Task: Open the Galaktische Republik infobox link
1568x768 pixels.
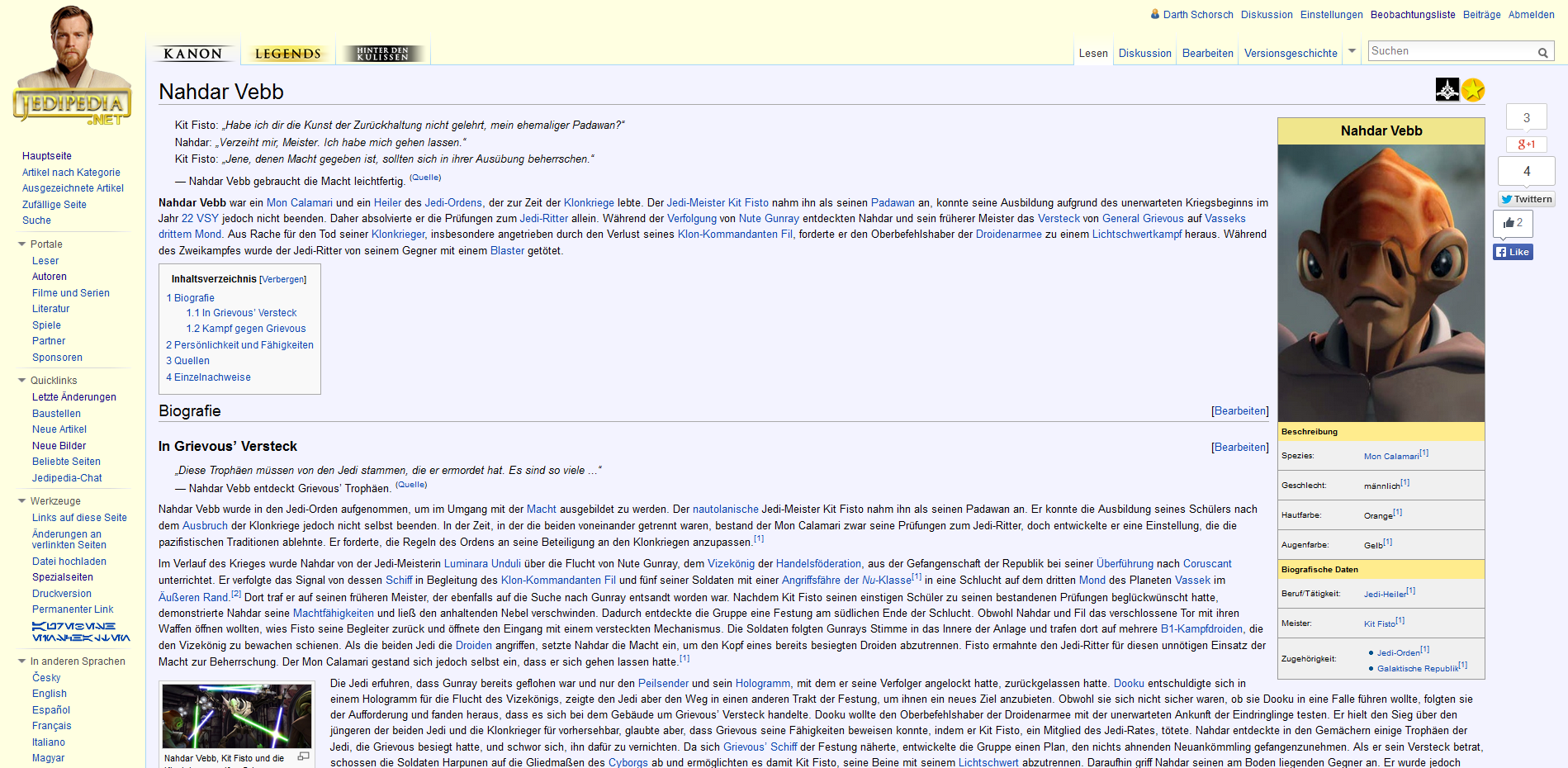Action: tap(1418, 669)
